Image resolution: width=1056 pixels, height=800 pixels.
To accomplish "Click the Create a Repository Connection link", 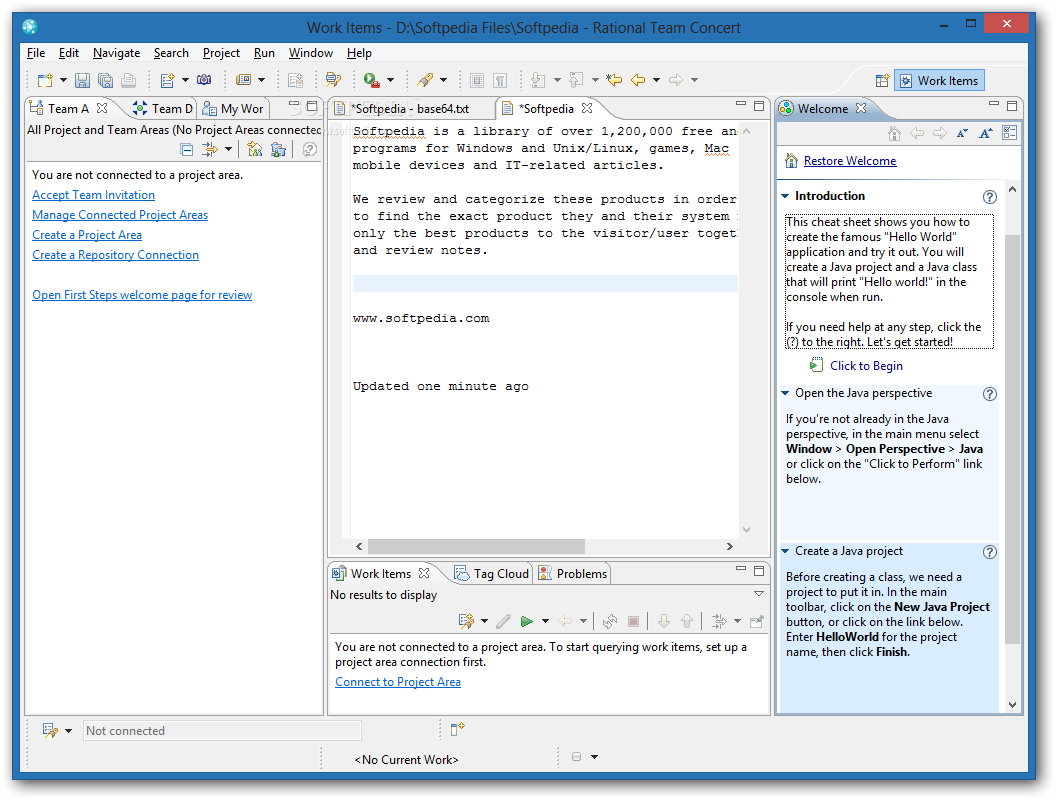I will pyautogui.click(x=115, y=255).
